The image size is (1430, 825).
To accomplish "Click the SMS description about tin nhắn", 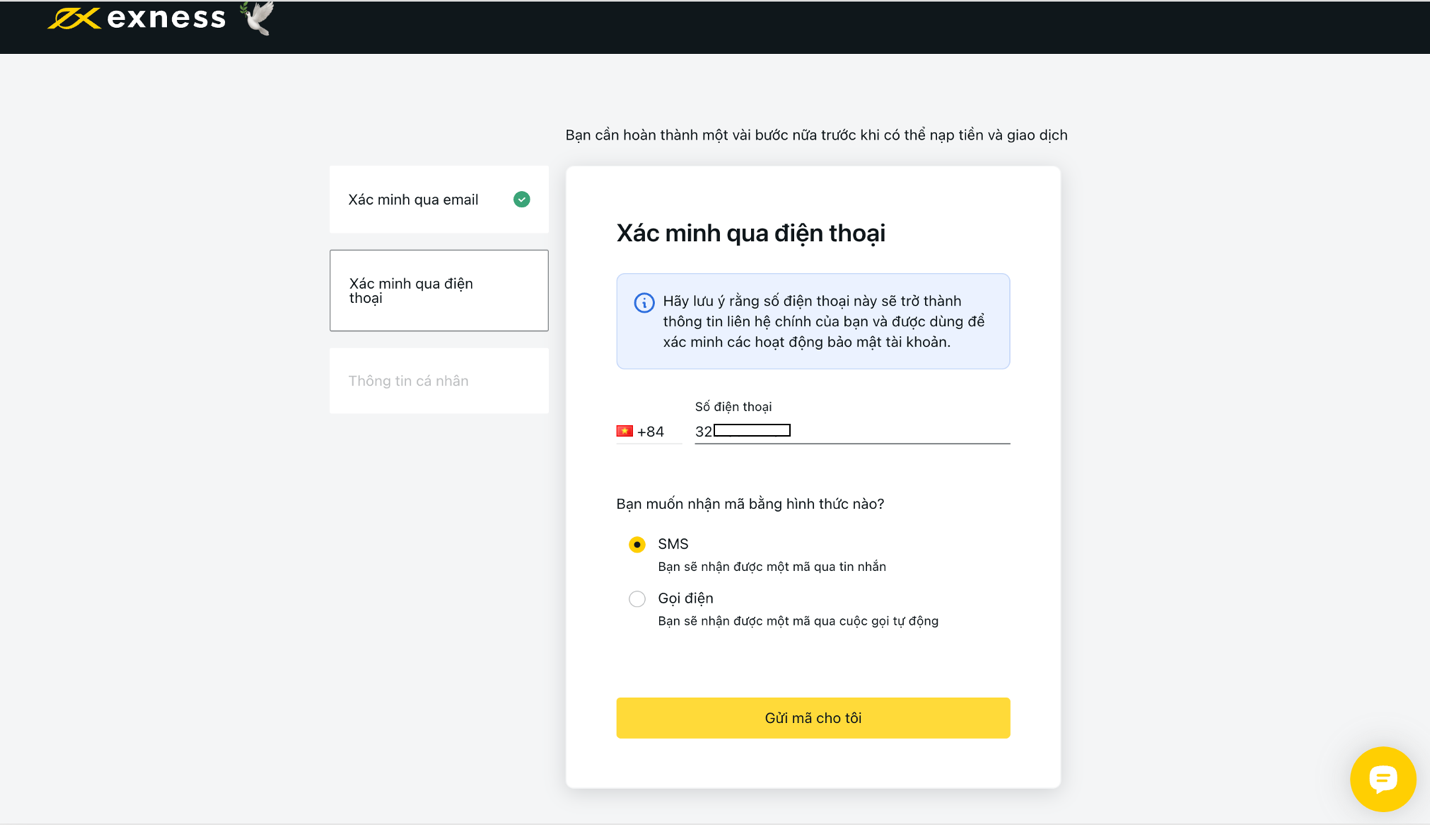I will 771,567.
